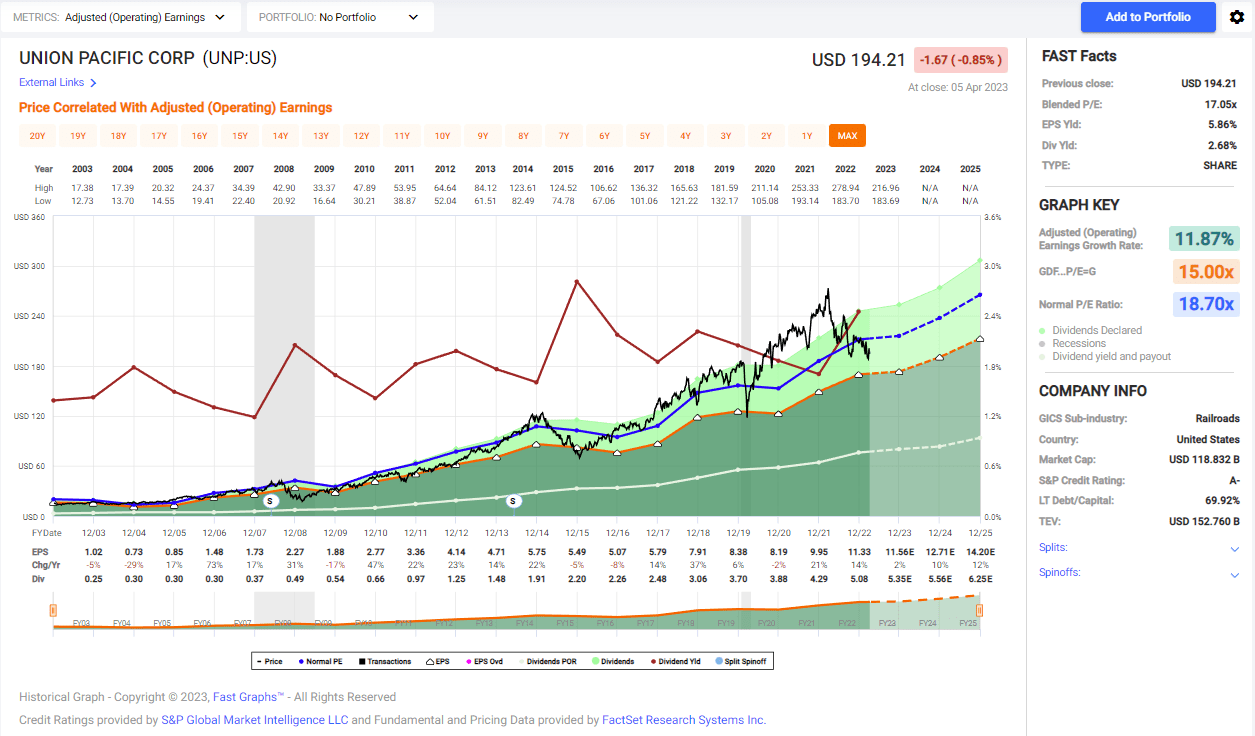
Task: Click the 15.00x GDF P/E swatch
Action: pos(1205,272)
